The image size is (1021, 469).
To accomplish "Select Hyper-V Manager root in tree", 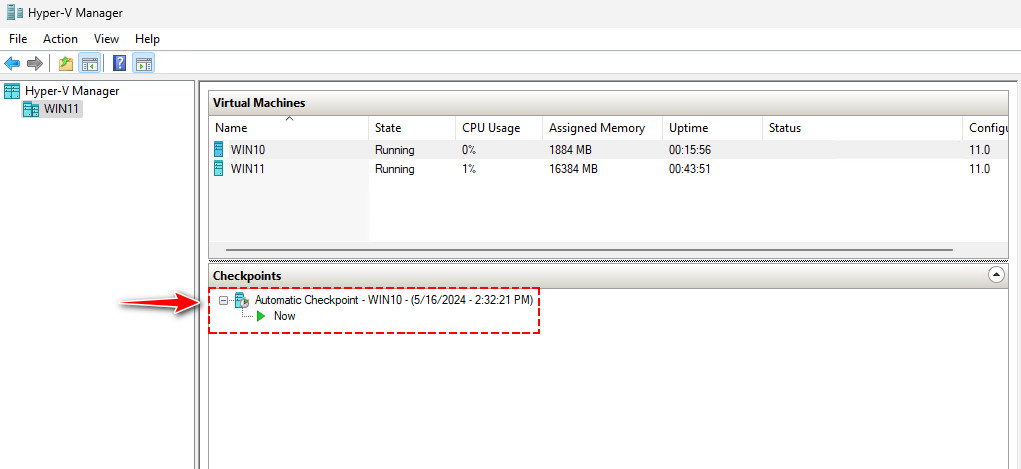I will click(x=72, y=91).
